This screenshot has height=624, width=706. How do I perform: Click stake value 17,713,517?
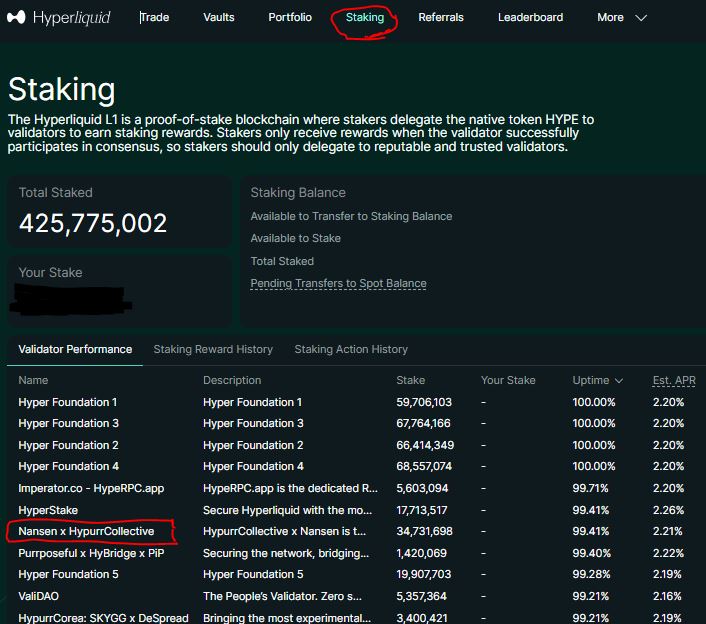pyautogui.click(x=422, y=510)
